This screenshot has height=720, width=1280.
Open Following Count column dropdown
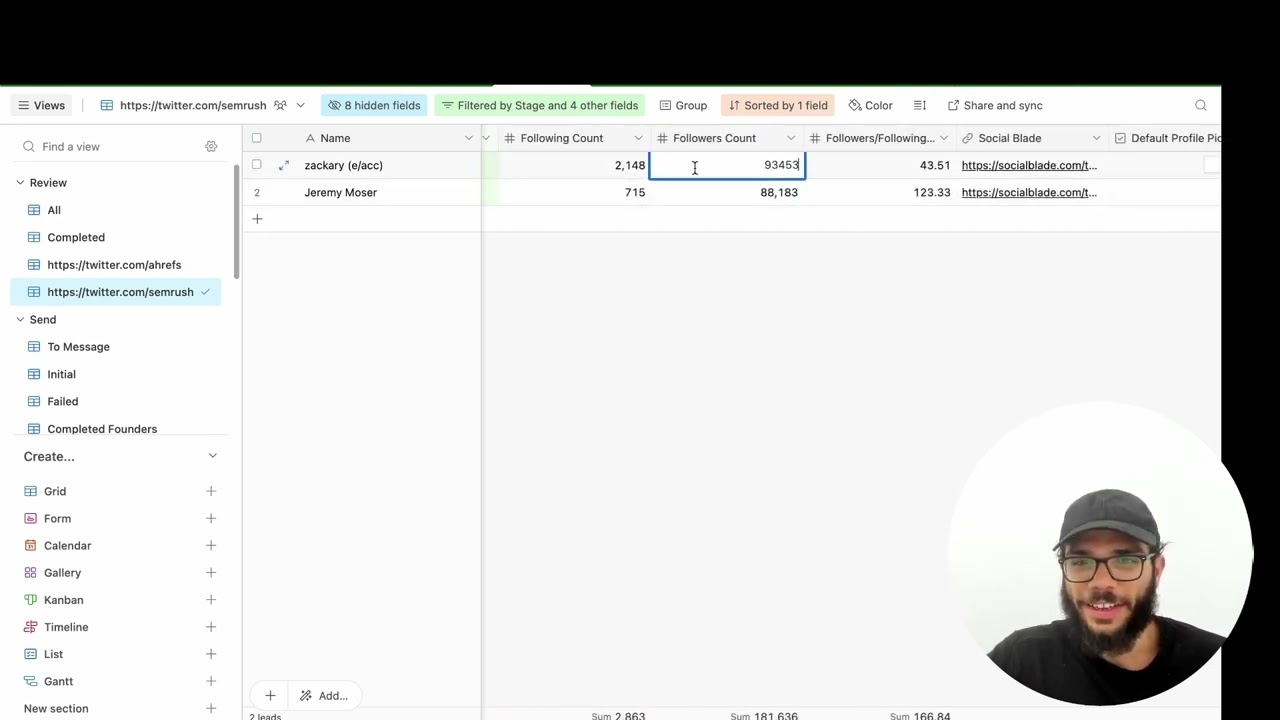(638, 138)
